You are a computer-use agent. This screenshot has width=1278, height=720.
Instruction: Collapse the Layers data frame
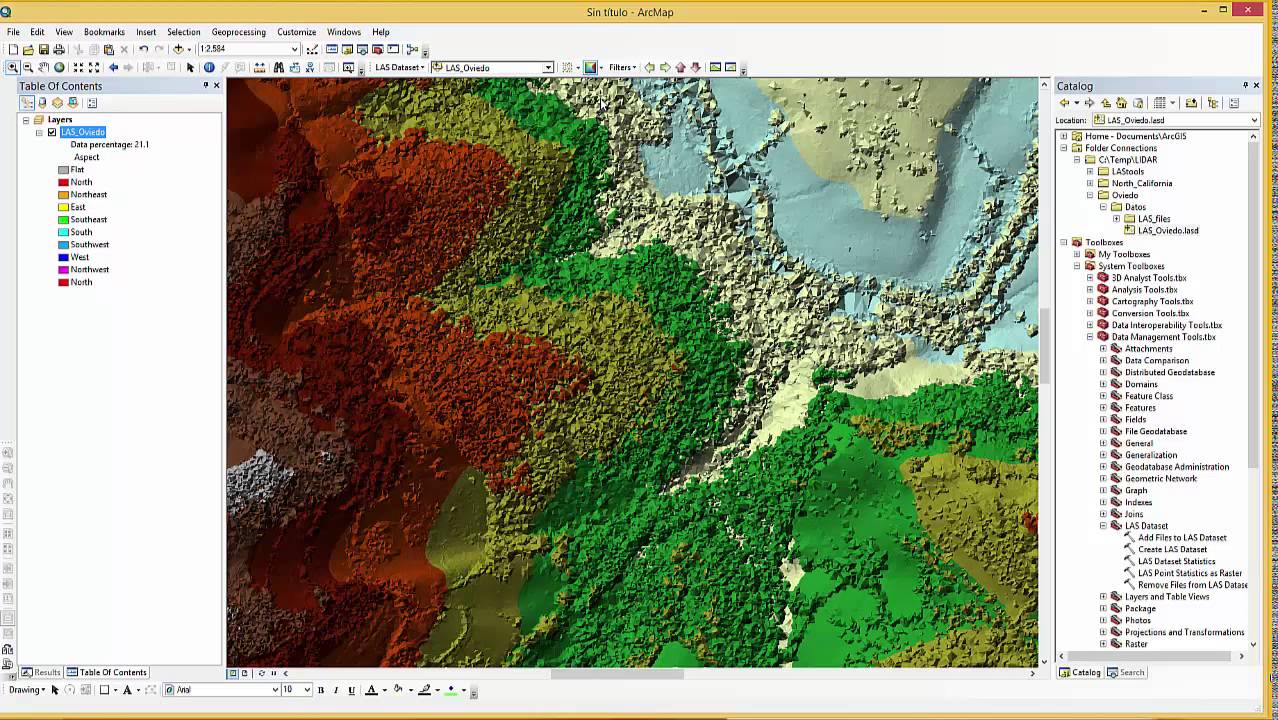tap(26, 120)
